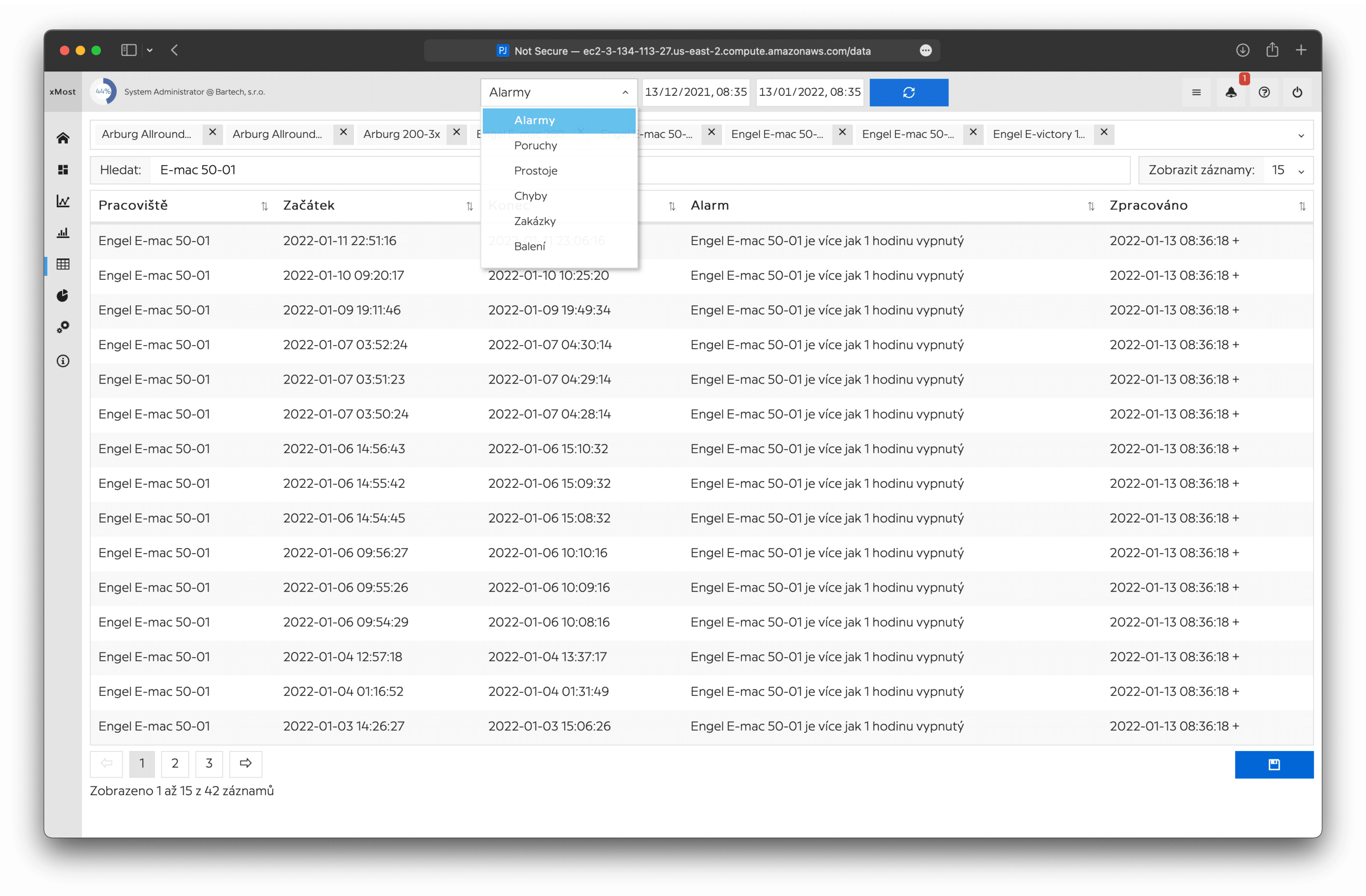Click the power logout icon
This screenshot has height=896, width=1366.
click(x=1297, y=92)
